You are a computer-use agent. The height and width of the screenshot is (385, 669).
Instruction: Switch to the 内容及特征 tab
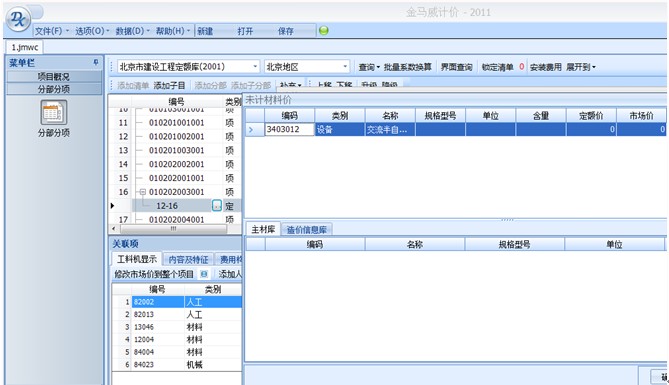(x=188, y=260)
